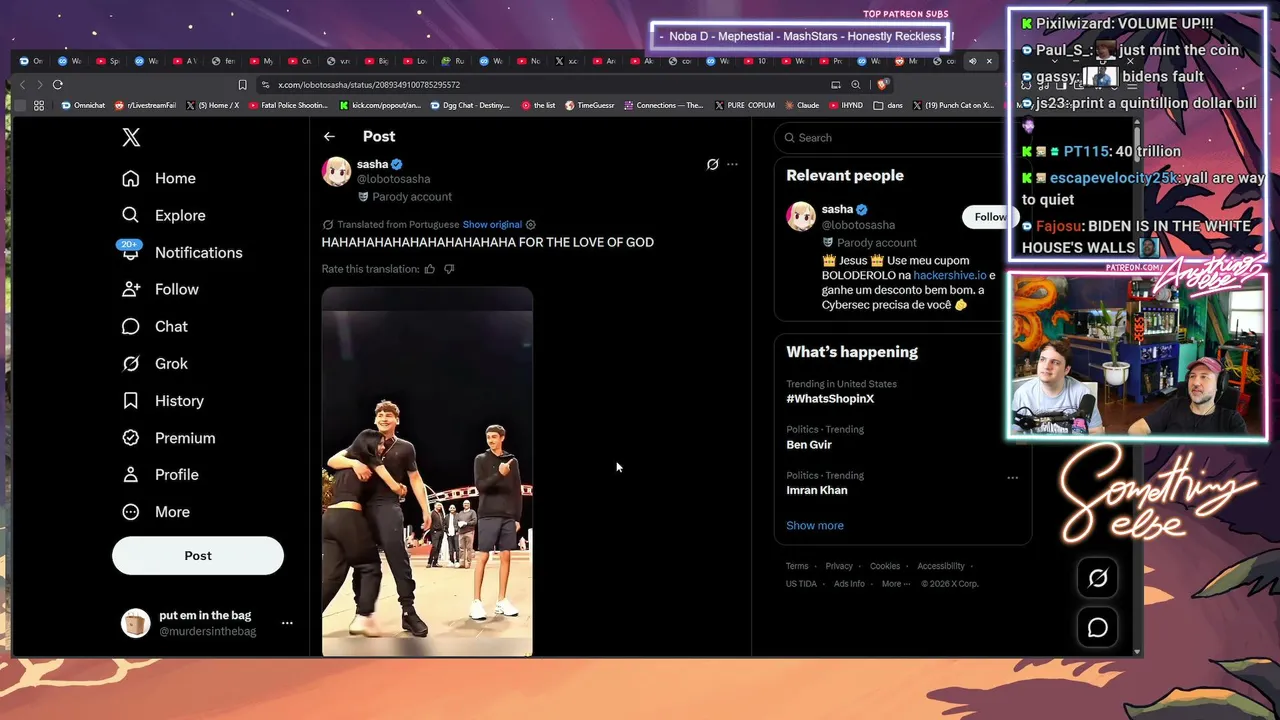Screen dimensions: 1280x720
Task: Open account menu for put em in the bag
Action: click(x=287, y=623)
